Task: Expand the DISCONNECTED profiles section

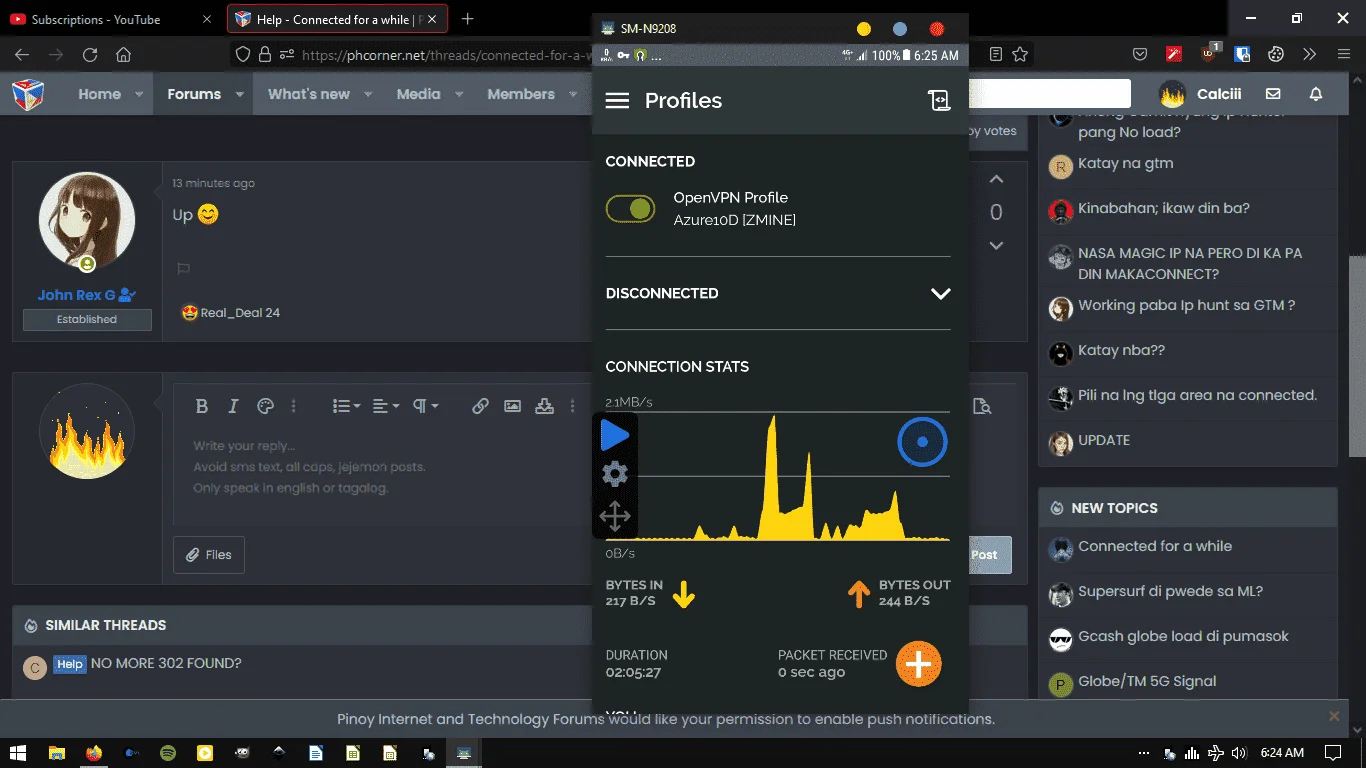Action: pyautogui.click(x=940, y=293)
